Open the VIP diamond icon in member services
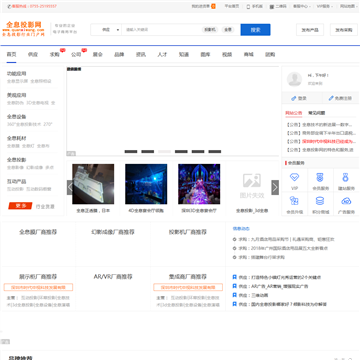This screenshot has height=360, width=360. tap(294, 177)
